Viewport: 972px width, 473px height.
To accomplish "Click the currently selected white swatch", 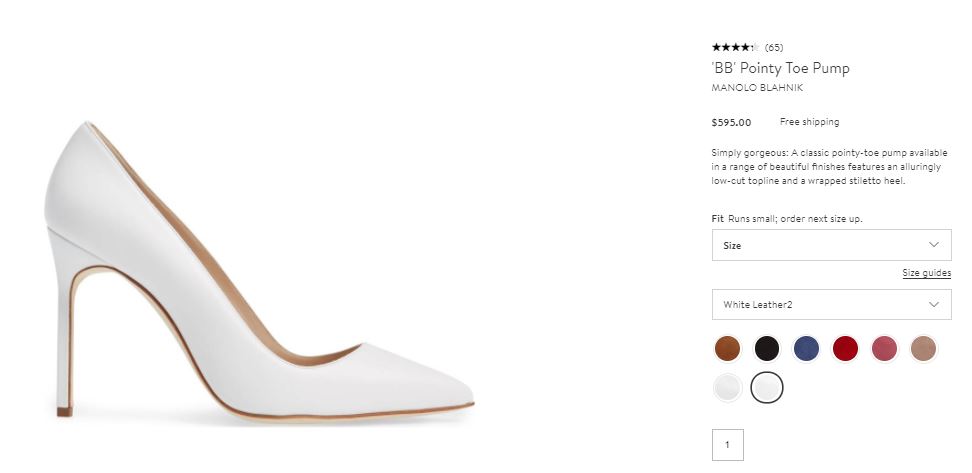I will click(767, 387).
